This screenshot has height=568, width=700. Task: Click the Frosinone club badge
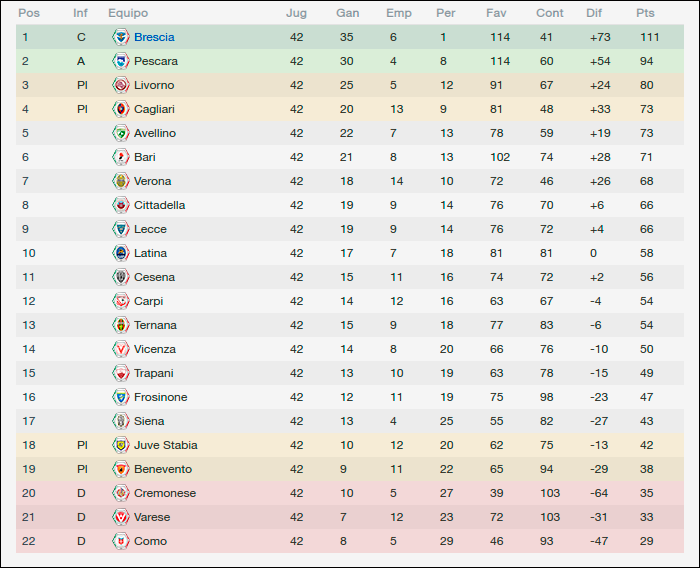coord(121,397)
